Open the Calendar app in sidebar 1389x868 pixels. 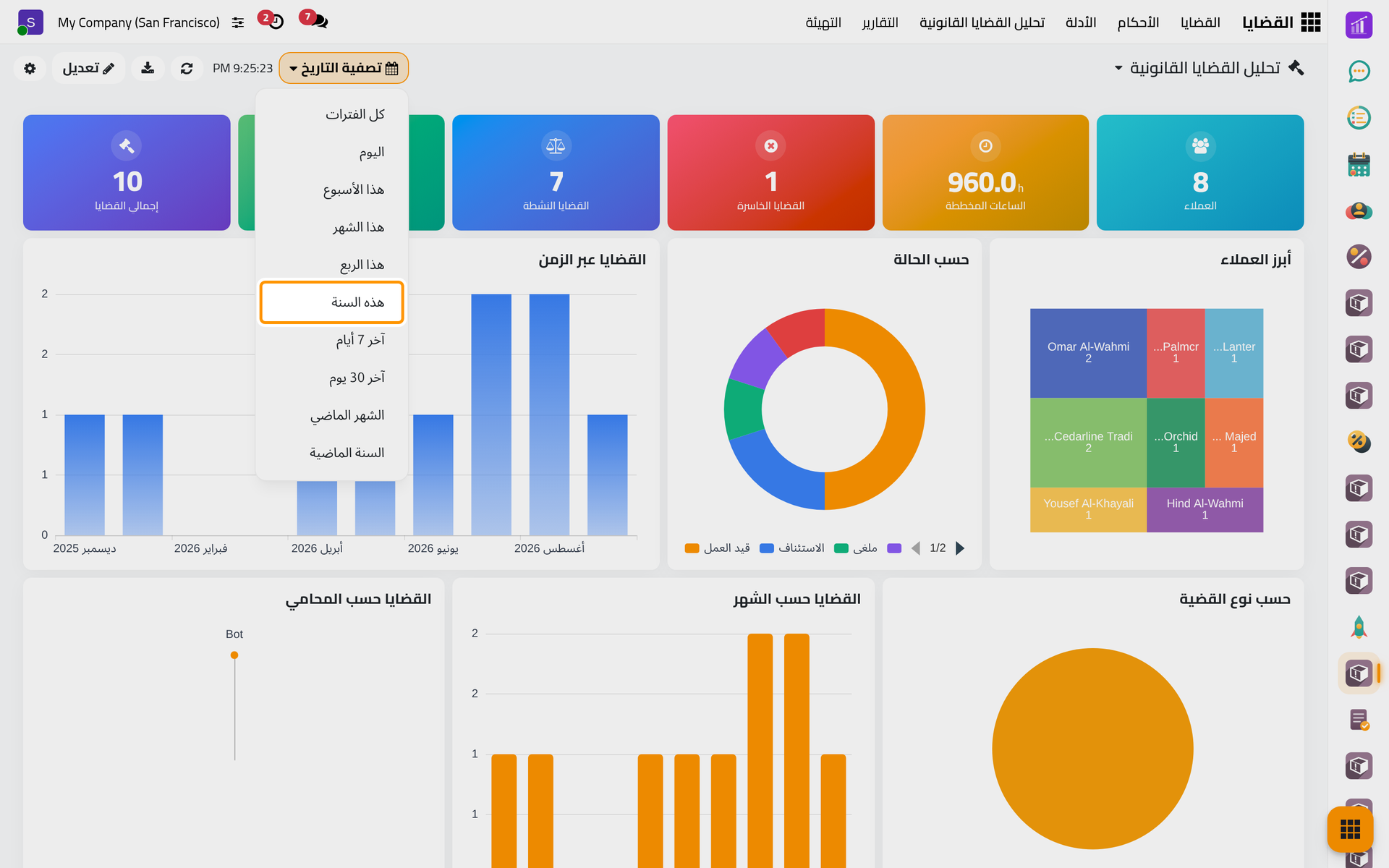(1359, 164)
